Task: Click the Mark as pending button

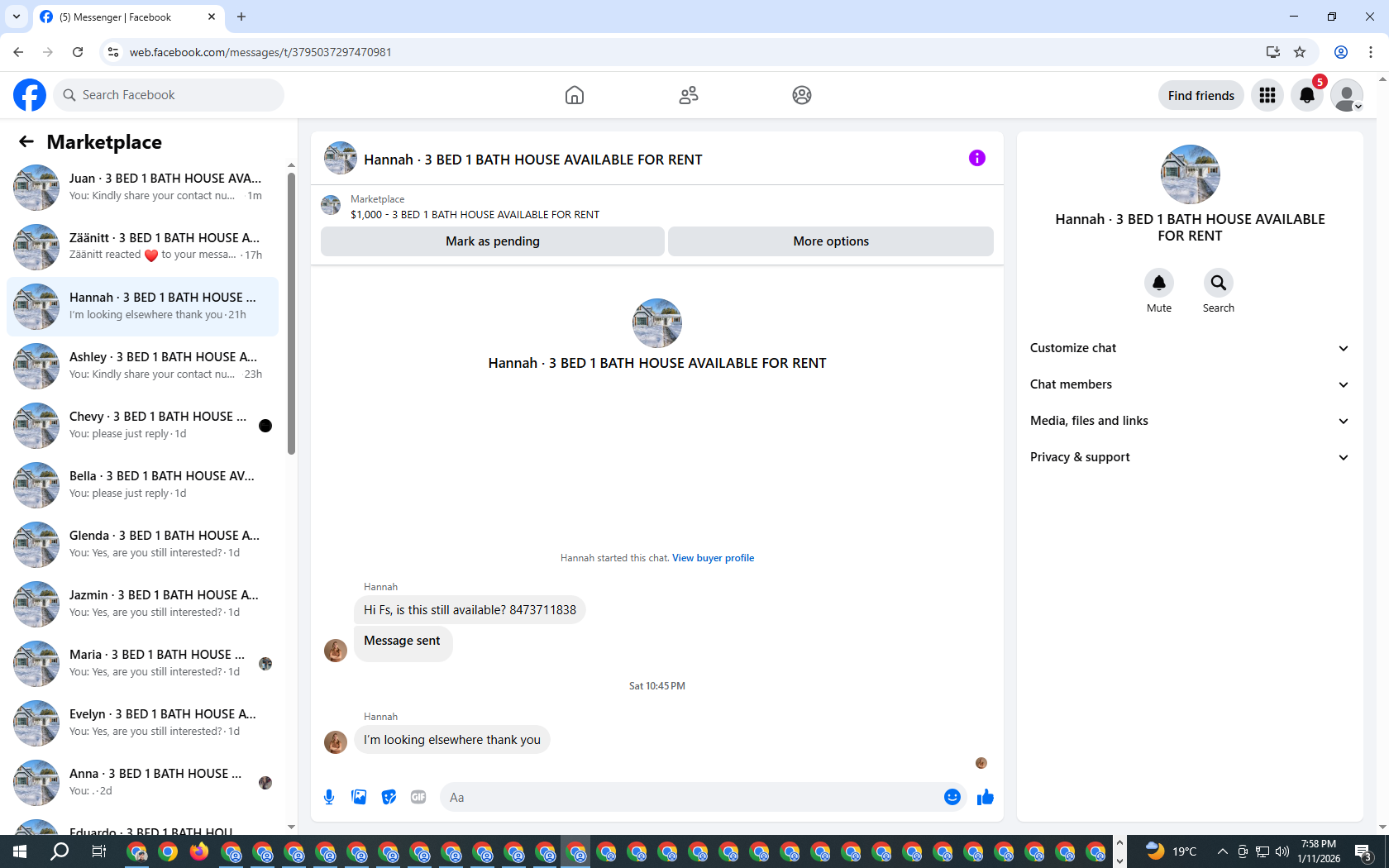Action: [493, 241]
